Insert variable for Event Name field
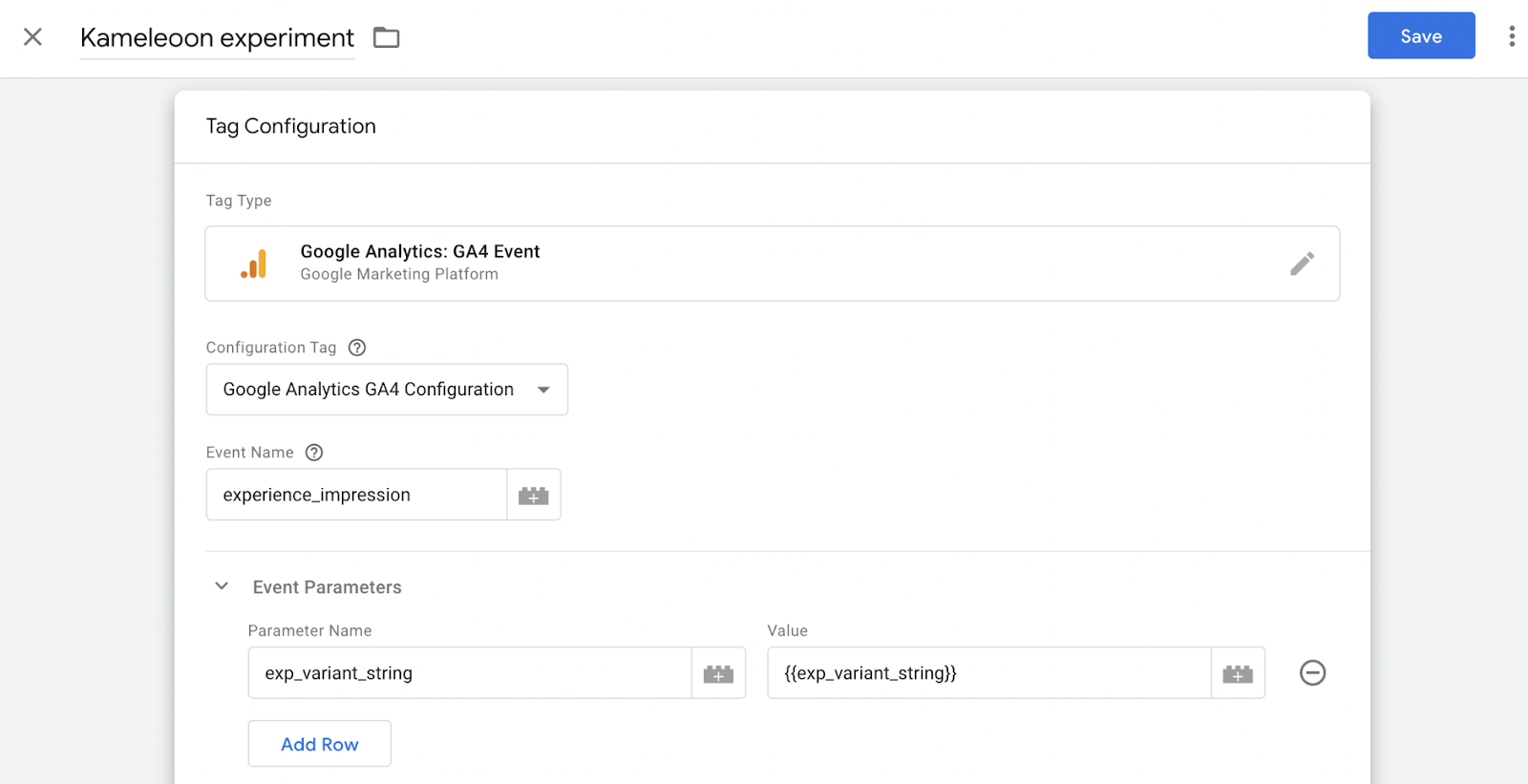Viewport: 1528px width, 784px height. coord(533,496)
